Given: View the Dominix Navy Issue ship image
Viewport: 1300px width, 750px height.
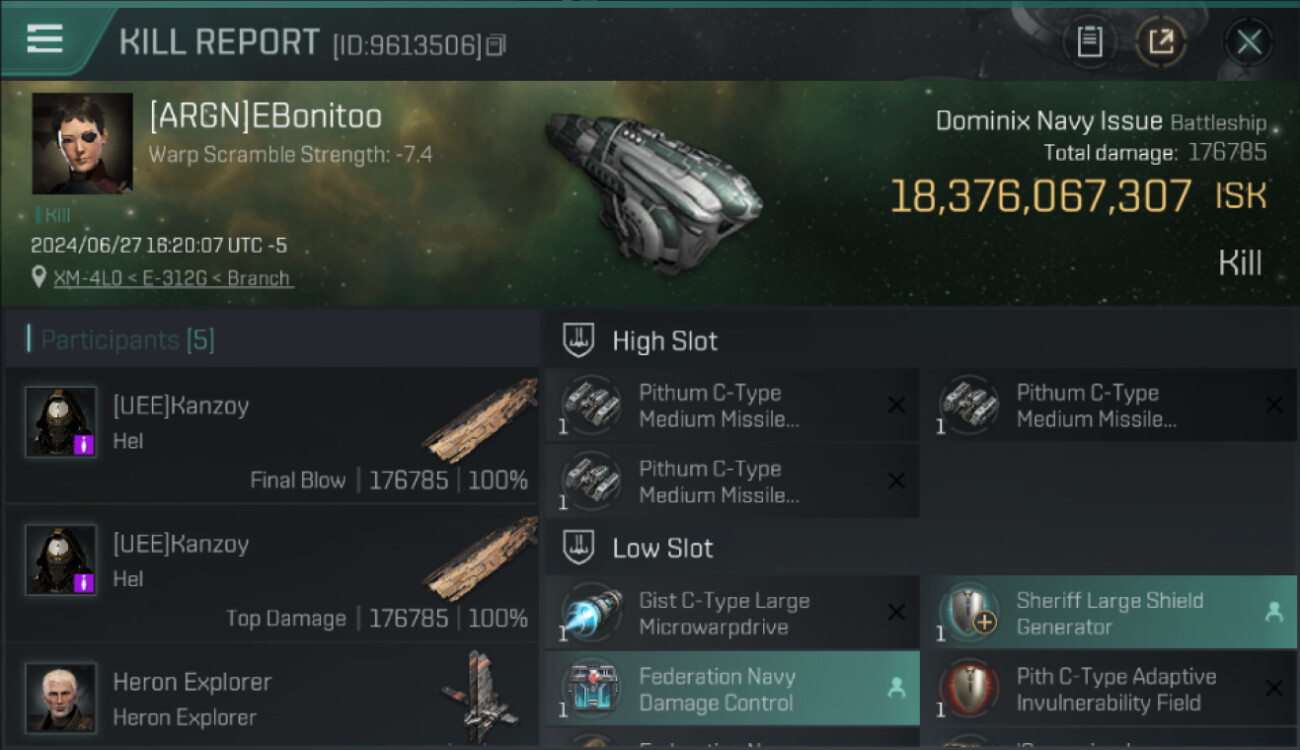Looking at the screenshot, I should [653, 192].
